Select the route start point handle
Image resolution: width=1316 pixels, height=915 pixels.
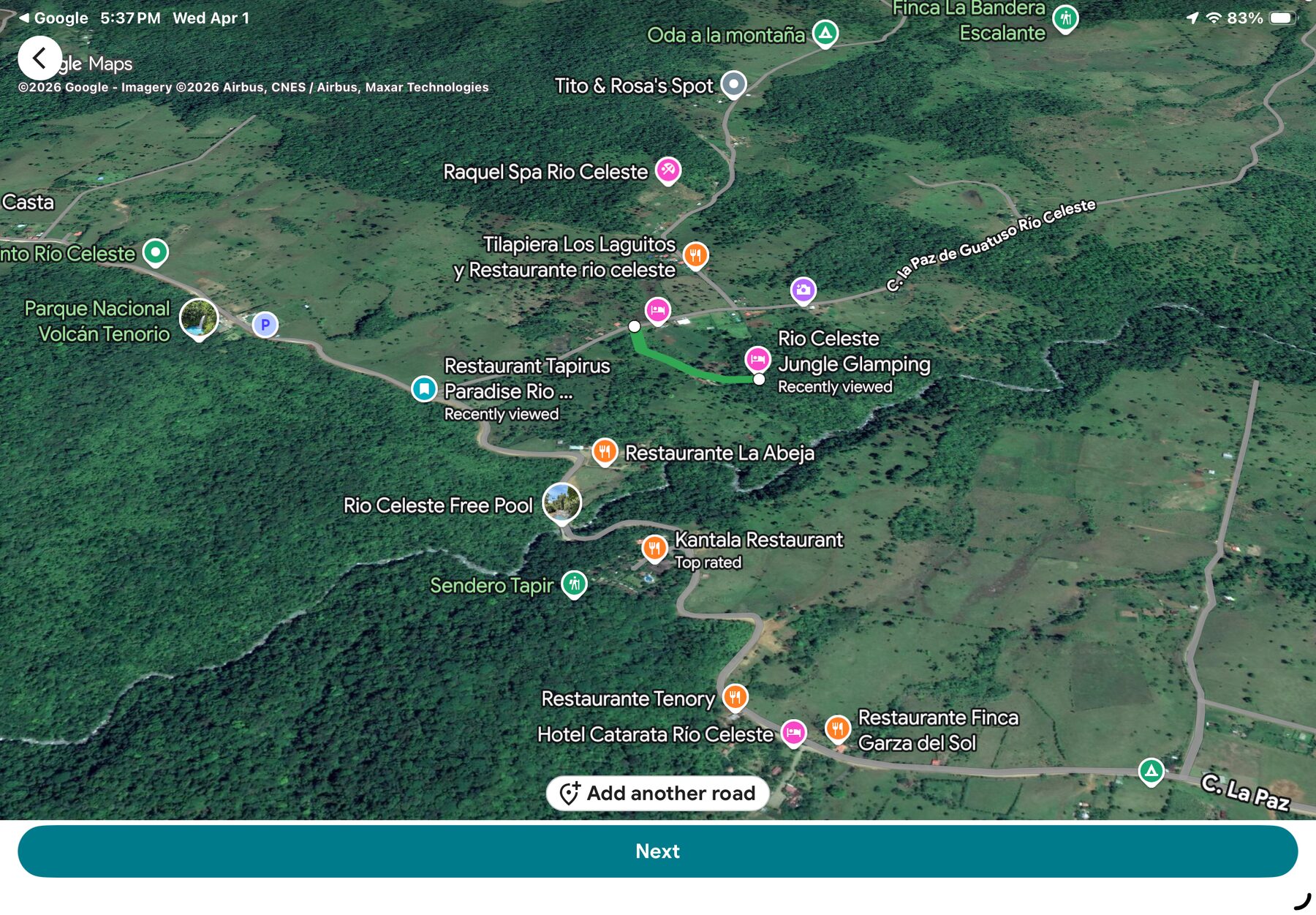[x=635, y=326]
